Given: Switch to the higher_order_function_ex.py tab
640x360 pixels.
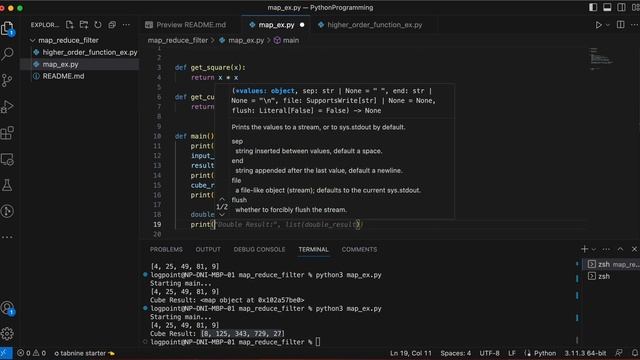Looking at the screenshot, I should (x=375, y=25).
